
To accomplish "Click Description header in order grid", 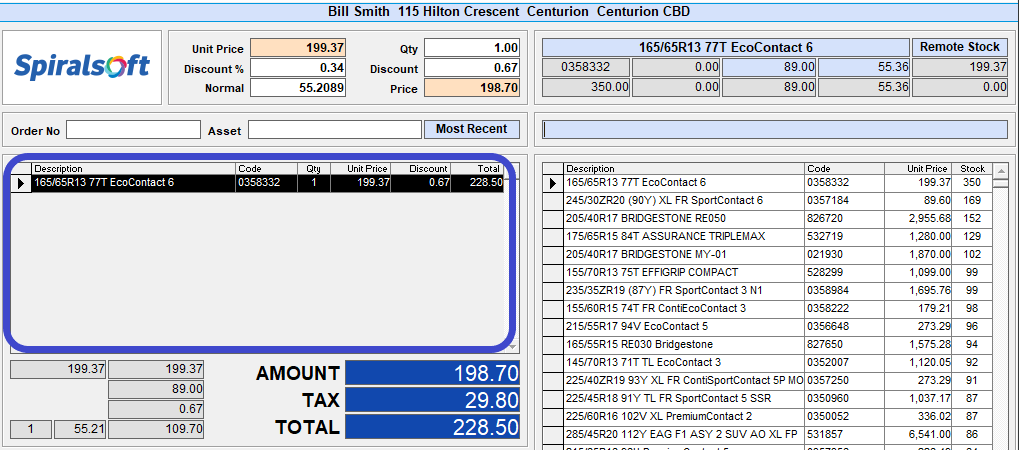I will pyautogui.click(x=133, y=168).
